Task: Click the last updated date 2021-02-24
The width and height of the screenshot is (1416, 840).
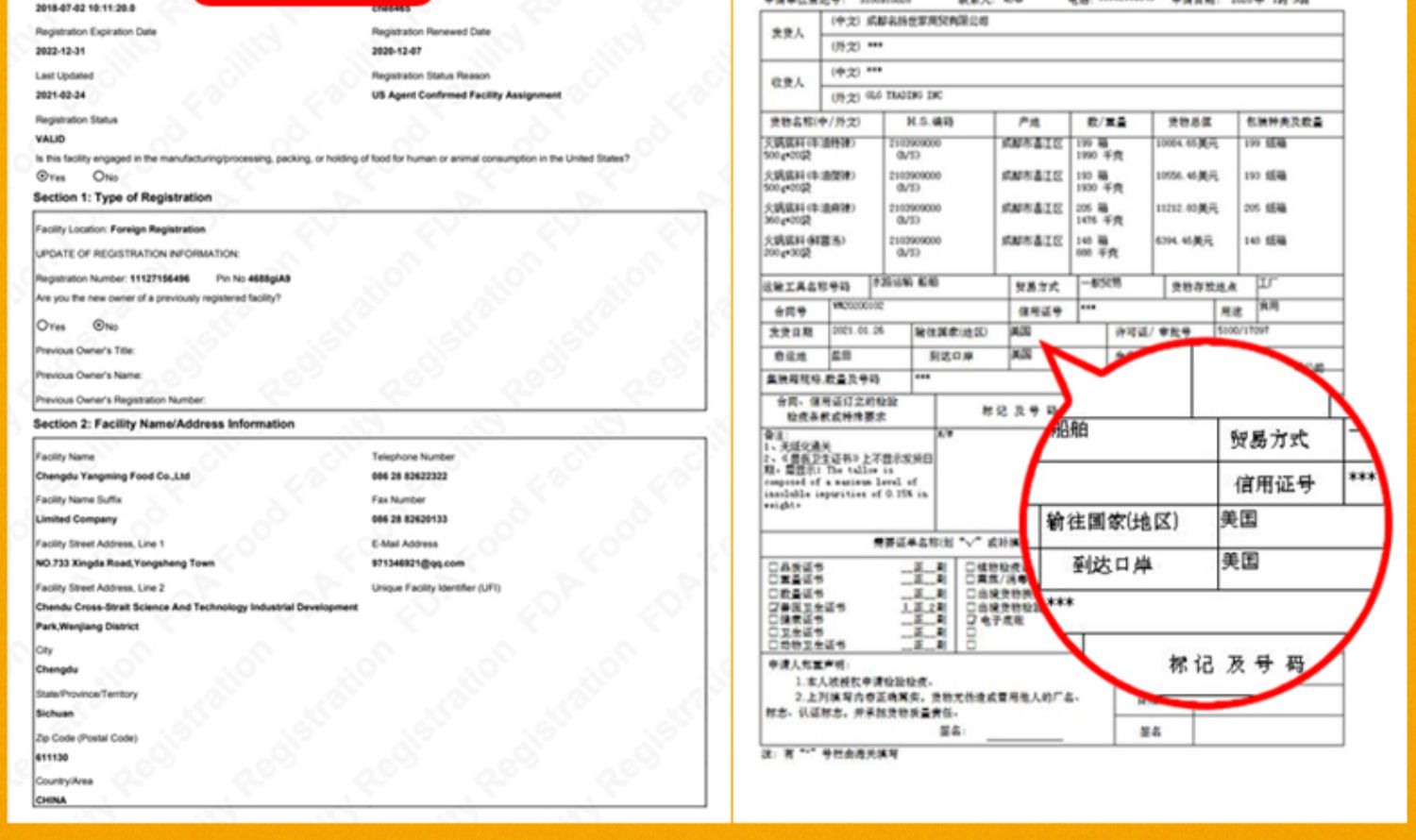Action: (x=60, y=95)
